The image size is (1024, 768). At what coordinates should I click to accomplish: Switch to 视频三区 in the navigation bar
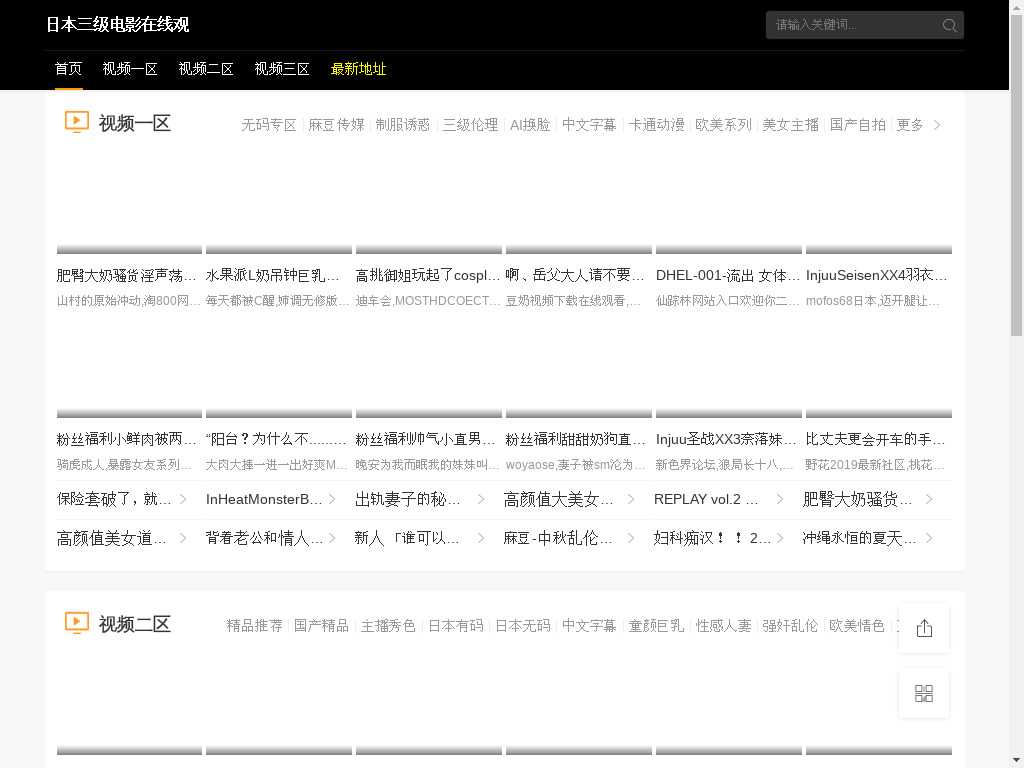click(282, 69)
